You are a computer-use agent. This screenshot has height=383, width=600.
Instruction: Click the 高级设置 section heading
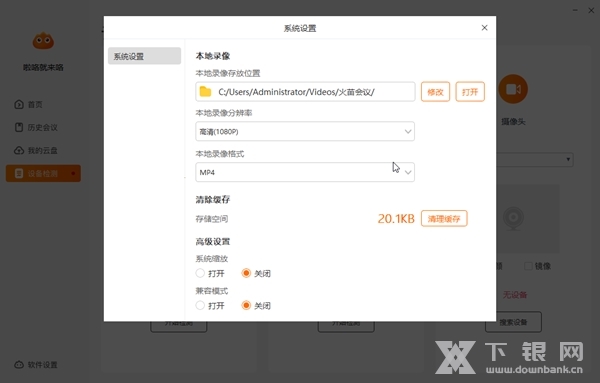click(x=213, y=241)
